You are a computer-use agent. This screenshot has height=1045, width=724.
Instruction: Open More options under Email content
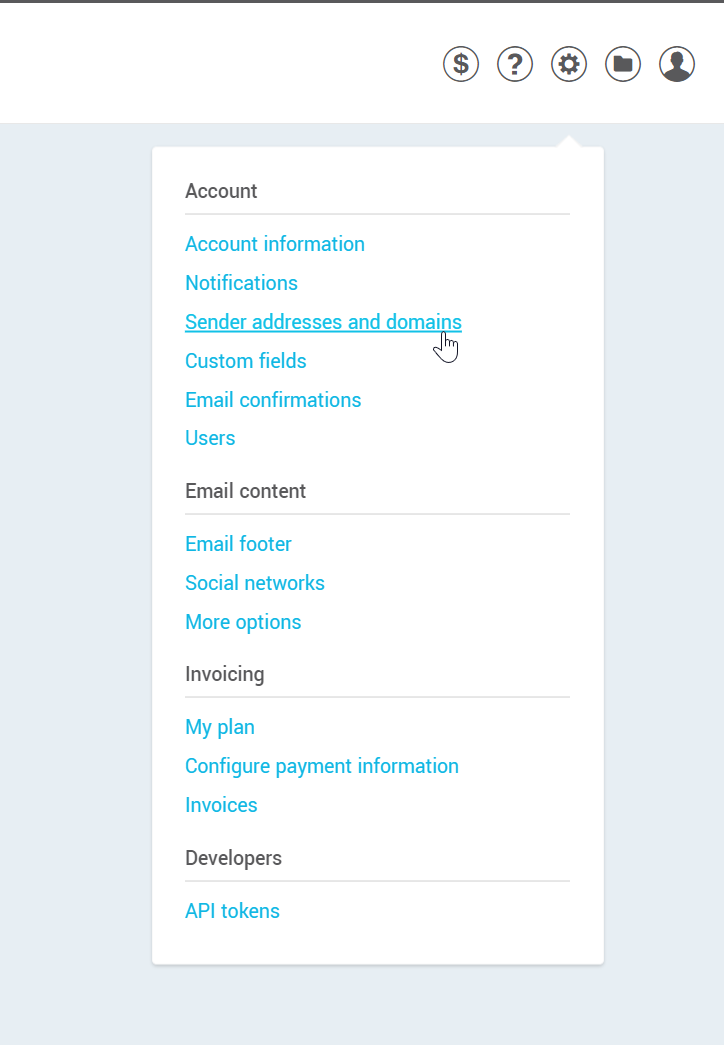[243, 622]
